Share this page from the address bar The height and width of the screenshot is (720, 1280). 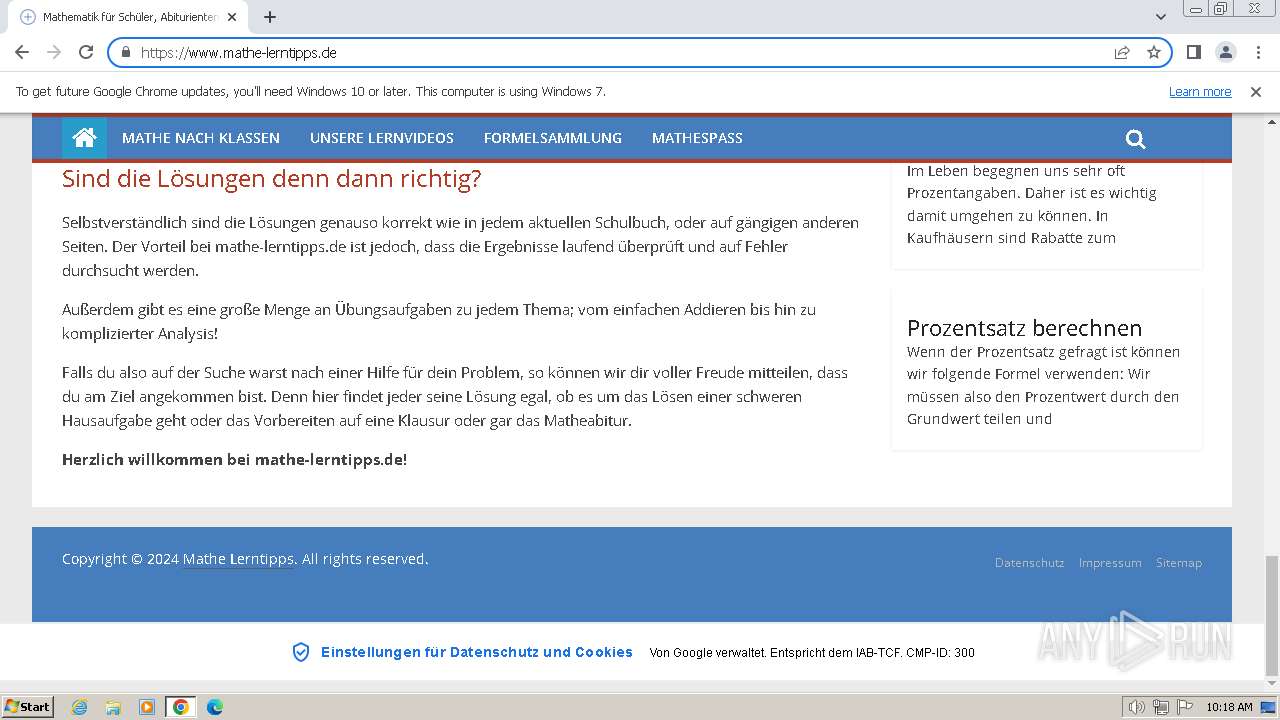coord(1122,53)
